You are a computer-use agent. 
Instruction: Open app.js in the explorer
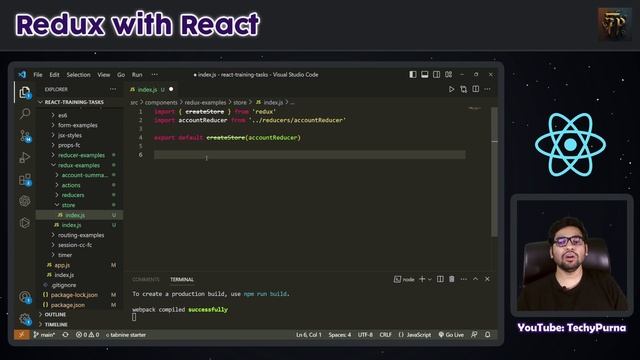tap(62, 265)
